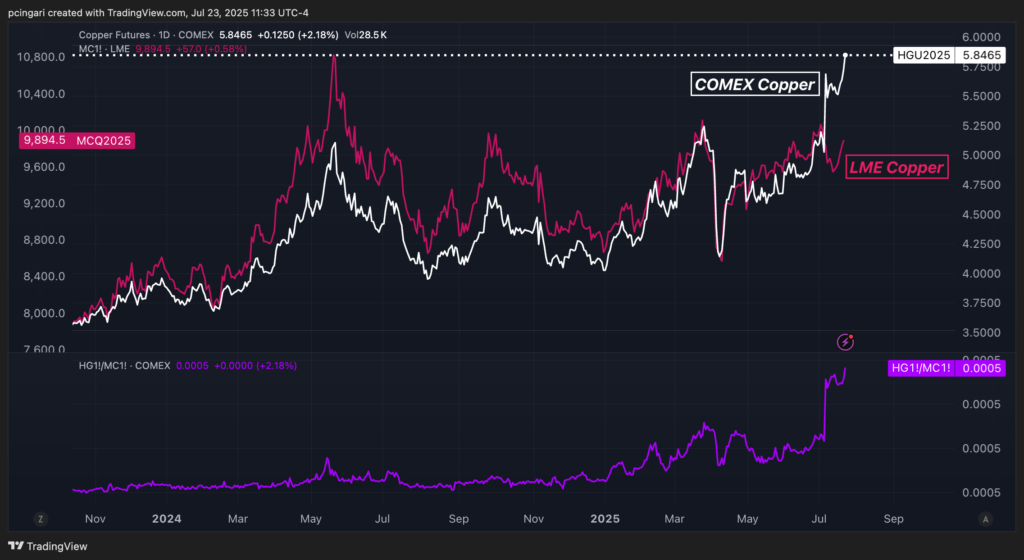Click the 10,400.0 value on left price axis
Viewport: 1024px width, 560px height.
pyautogui.click(x=41, y=94)
